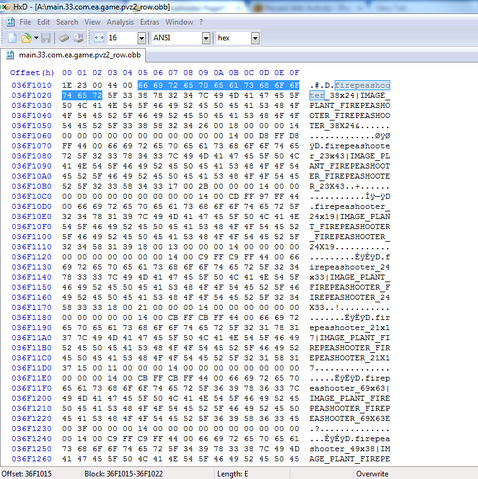This screenshot has height=479, width=478.
Task: Click offset row 036F1150
Action: click(x=31, y=287)
